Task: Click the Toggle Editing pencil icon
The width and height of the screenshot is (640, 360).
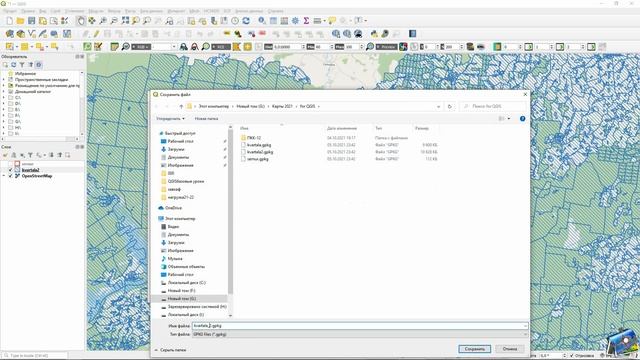Action: (x=96, y=34)
